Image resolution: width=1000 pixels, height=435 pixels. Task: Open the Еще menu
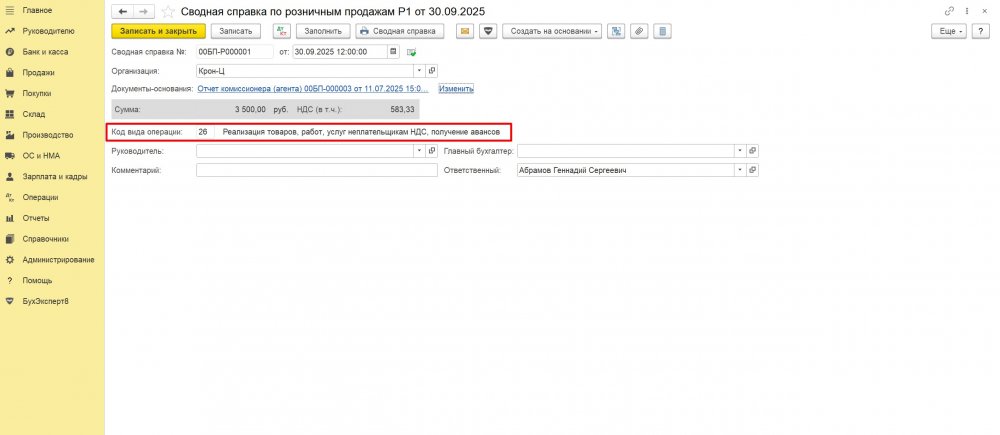coord(949,31)
